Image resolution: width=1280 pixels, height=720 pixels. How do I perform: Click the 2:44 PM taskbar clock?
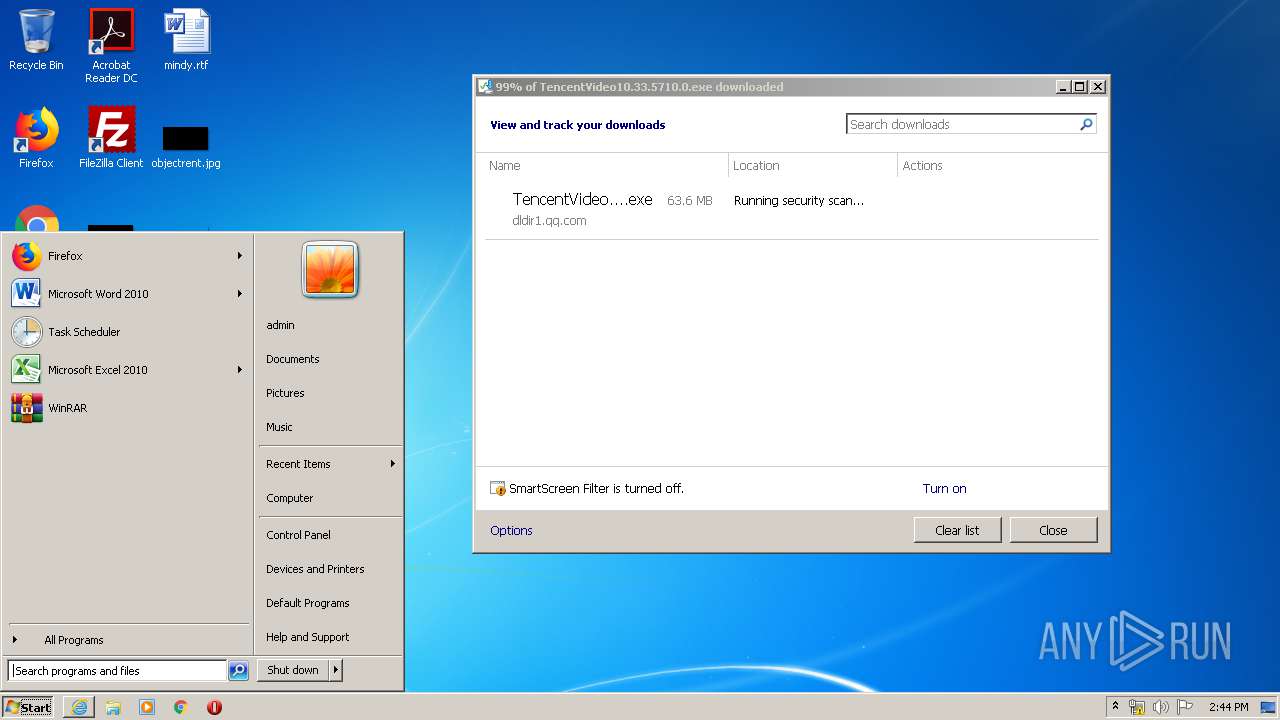[x=1228, y=707]
